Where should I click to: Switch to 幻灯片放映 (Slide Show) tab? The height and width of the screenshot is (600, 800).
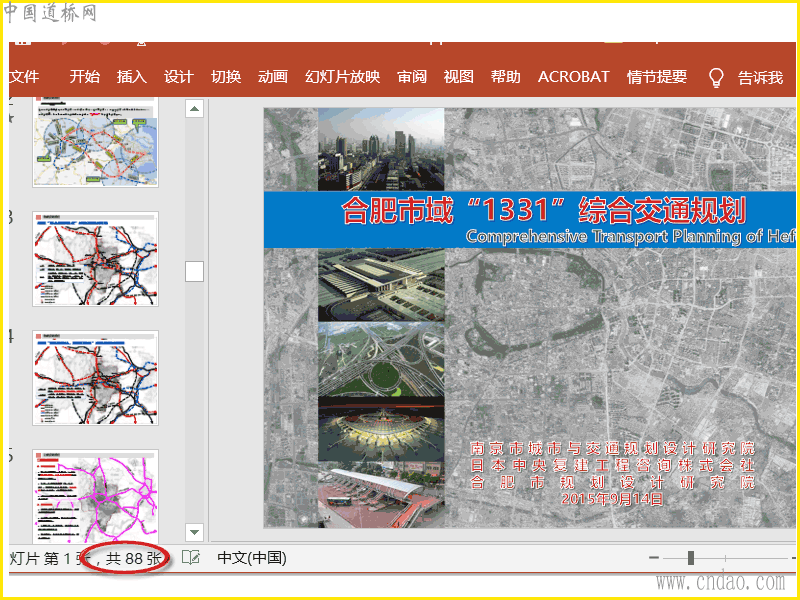(342, 77)
